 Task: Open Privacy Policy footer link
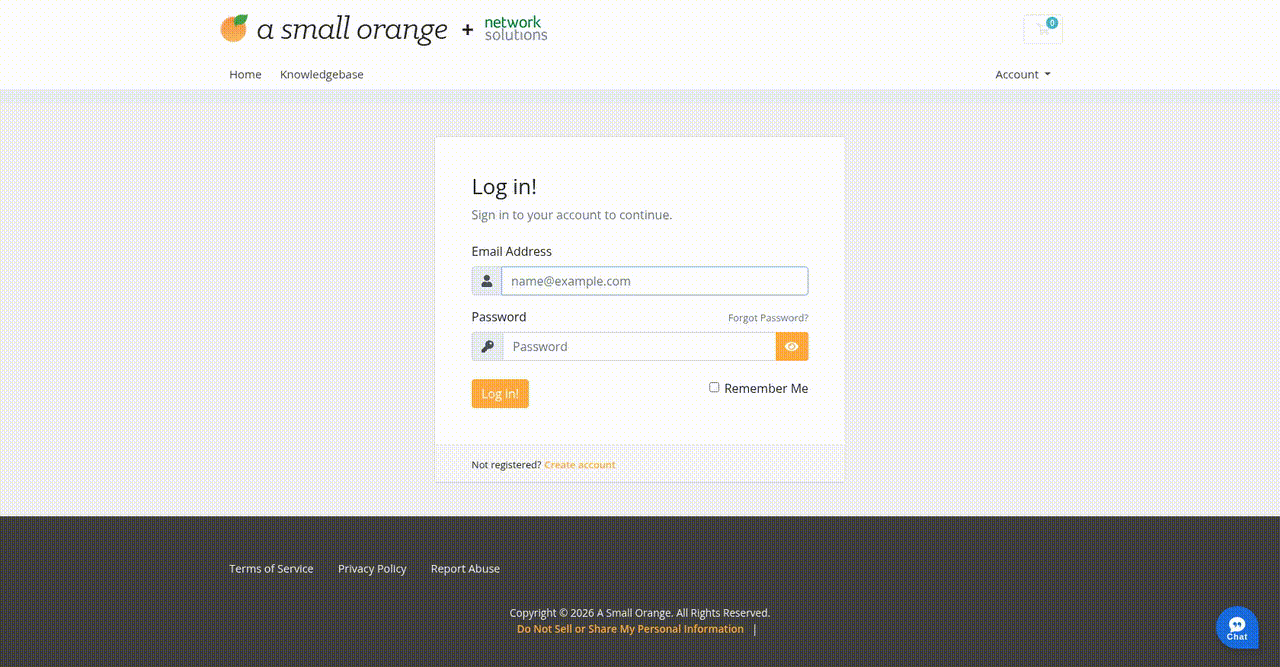[372, 568]
